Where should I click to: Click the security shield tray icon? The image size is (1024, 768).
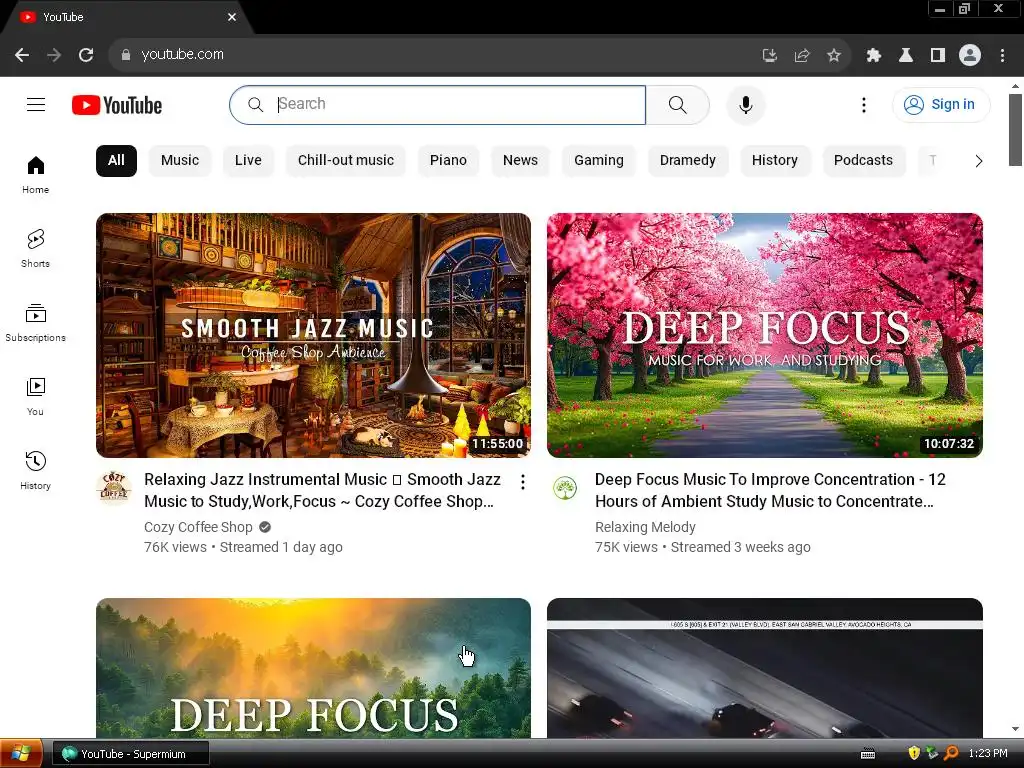point(914,753)
